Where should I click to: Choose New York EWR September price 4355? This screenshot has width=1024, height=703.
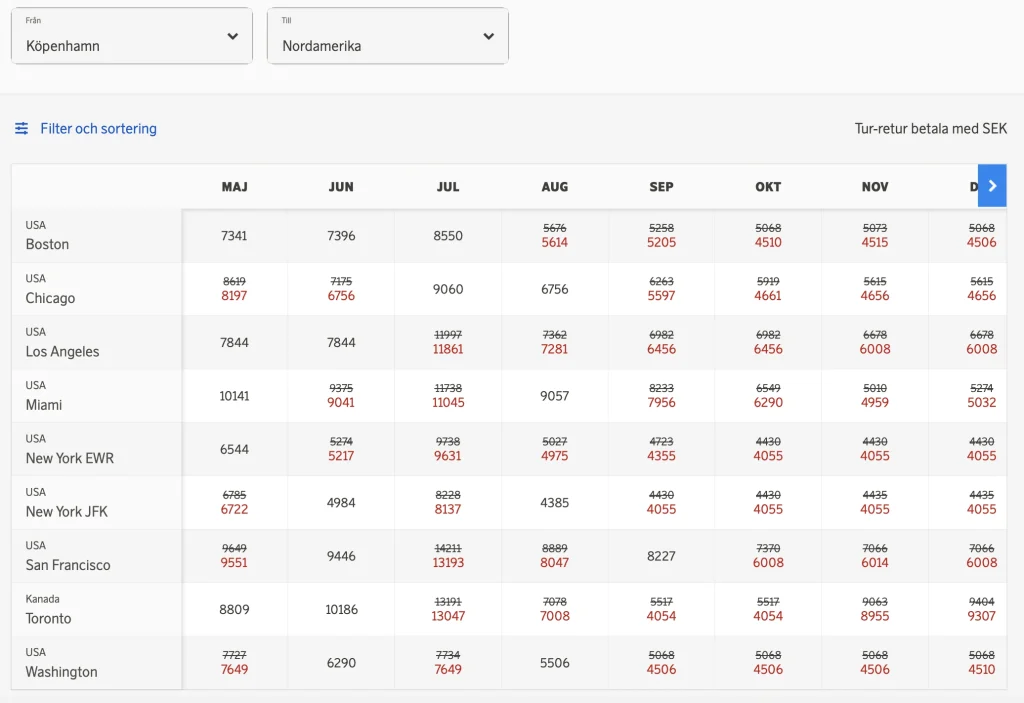[662, 456]
